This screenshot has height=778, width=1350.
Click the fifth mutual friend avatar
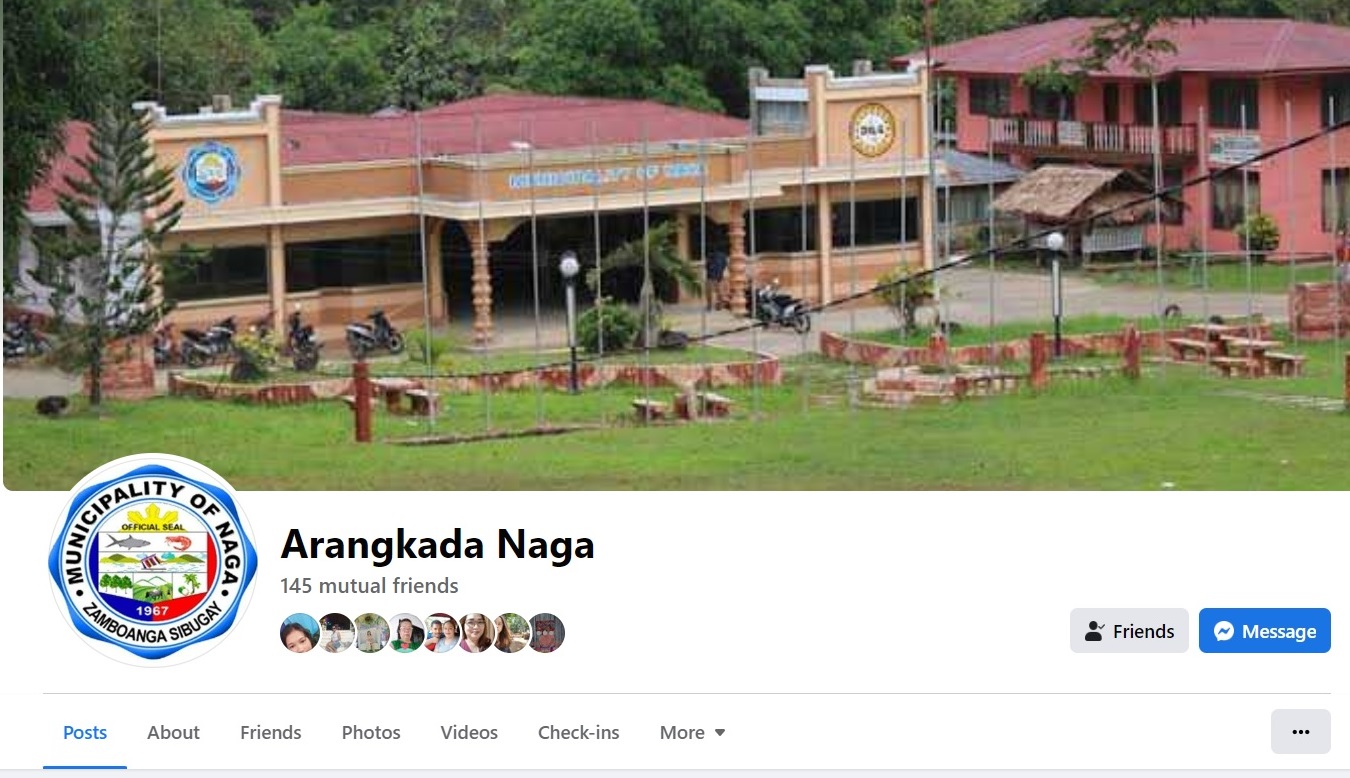coord(441,633)
